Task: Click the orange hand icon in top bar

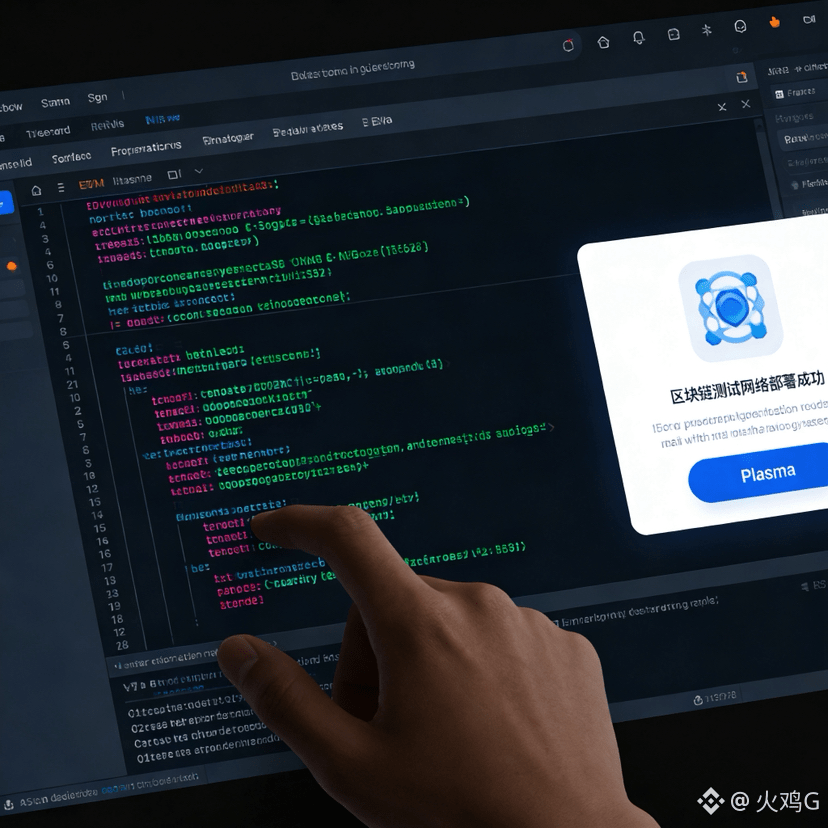Action: [x=774, y=22]
